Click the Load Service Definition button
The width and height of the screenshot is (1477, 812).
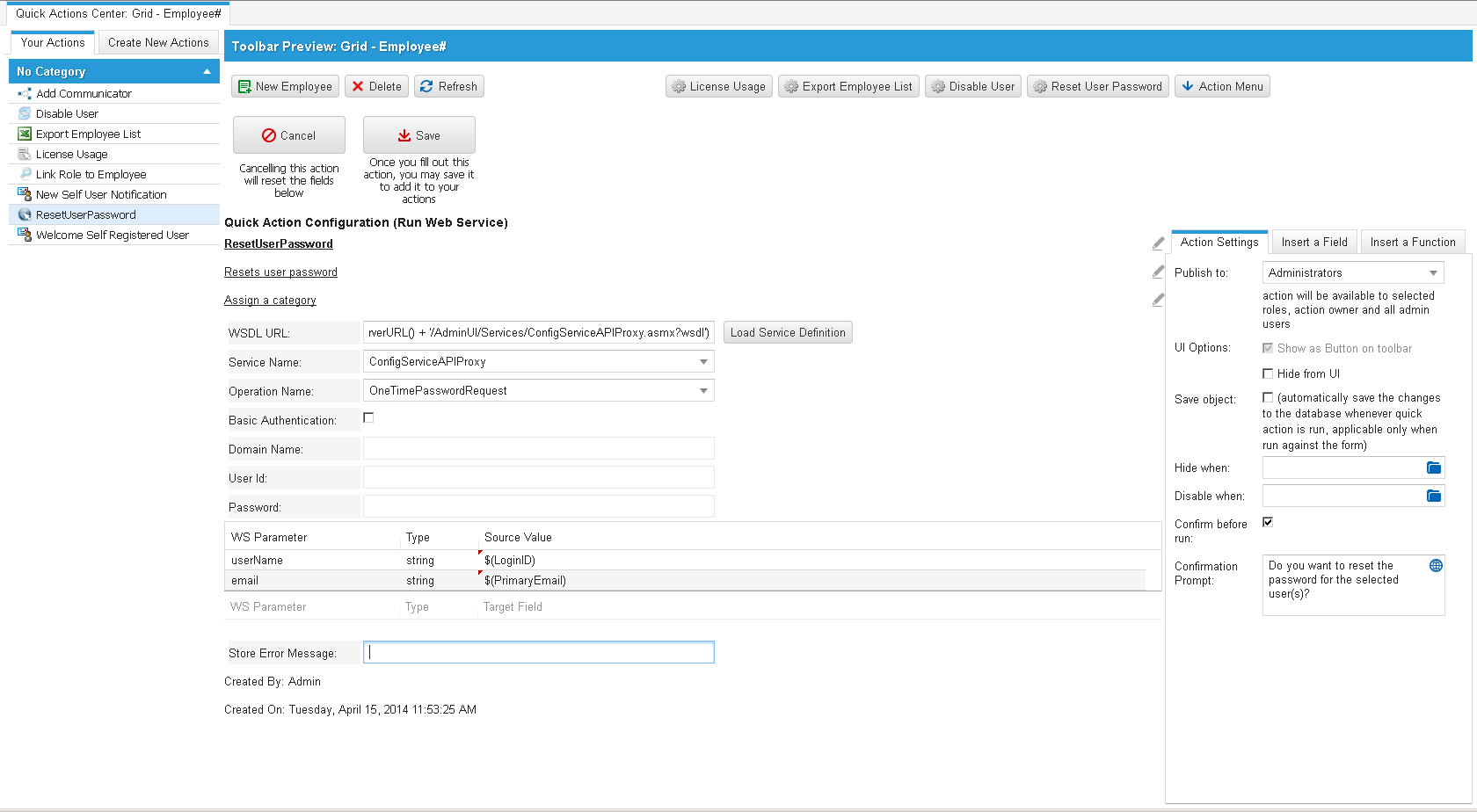[x=787, y=333]
